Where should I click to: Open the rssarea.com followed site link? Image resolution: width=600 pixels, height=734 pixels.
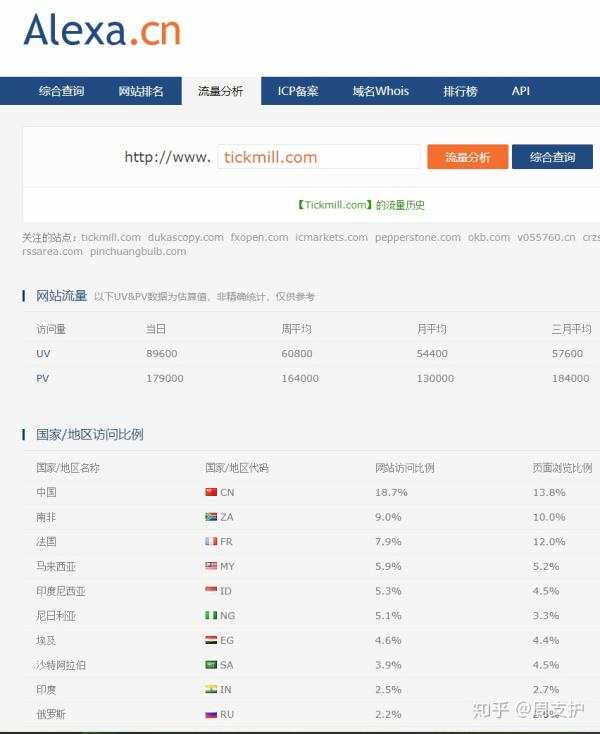[x=52, y=251]
